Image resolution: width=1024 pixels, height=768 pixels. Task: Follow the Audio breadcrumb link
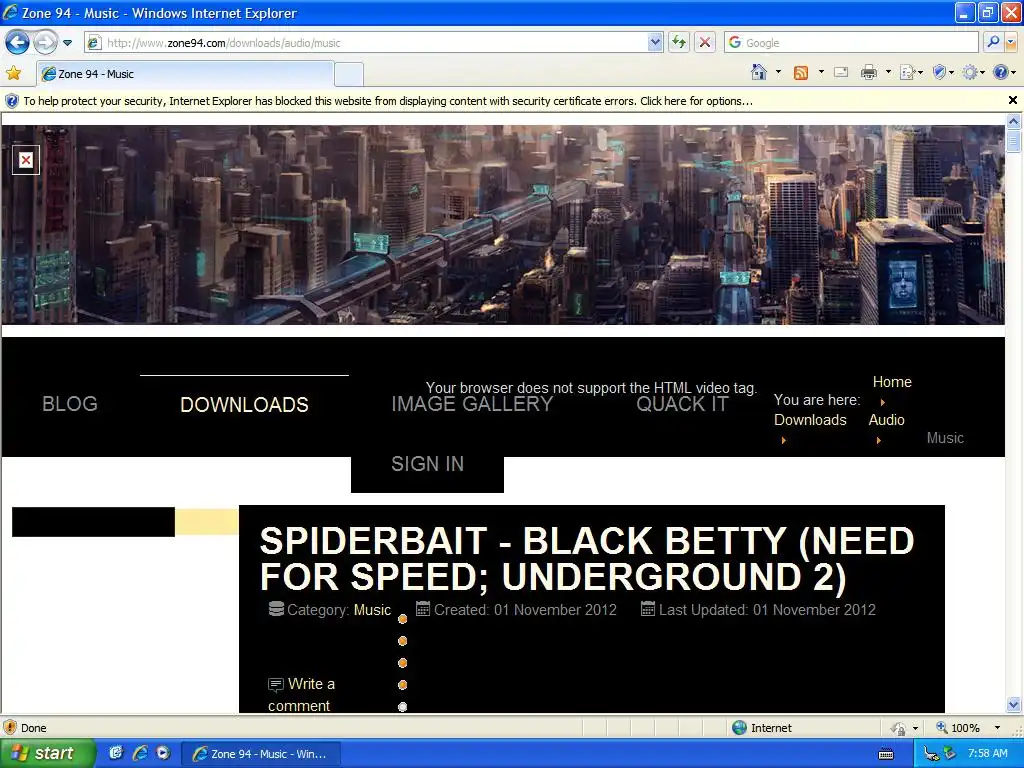[886, 420]
